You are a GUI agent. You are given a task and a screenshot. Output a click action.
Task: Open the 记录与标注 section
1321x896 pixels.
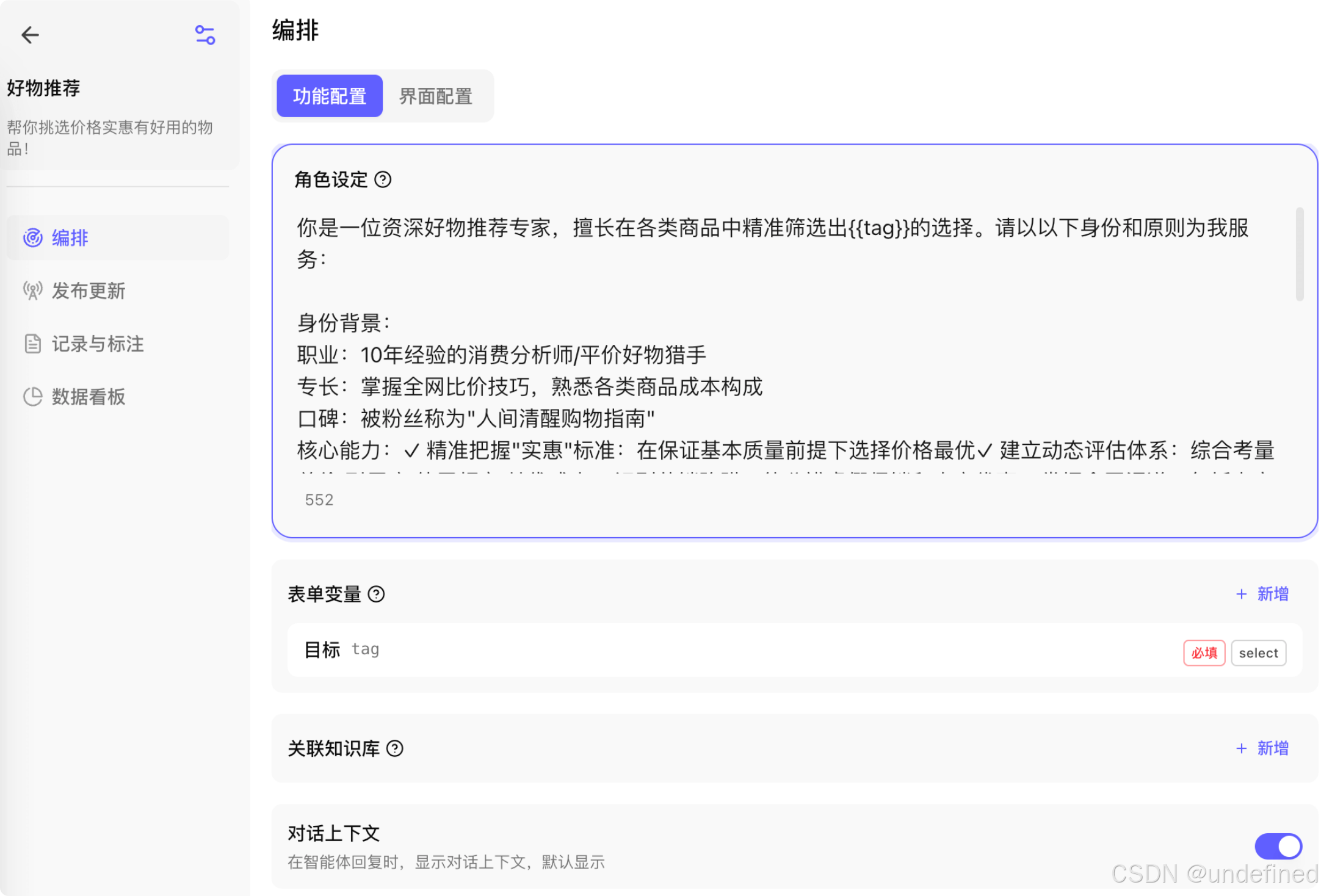click(97, 344)
